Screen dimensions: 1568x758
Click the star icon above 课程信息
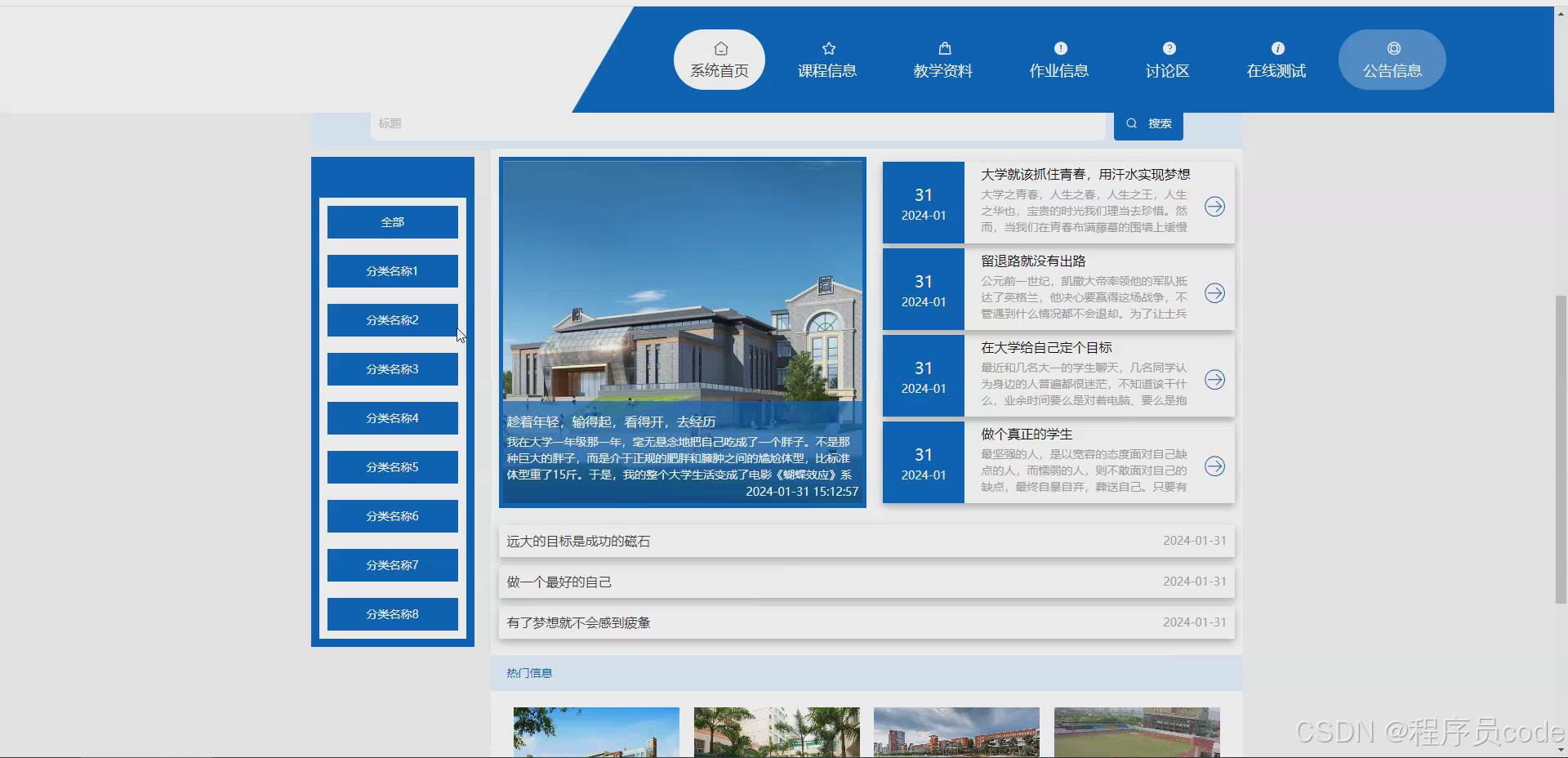[x=828, y=48]
